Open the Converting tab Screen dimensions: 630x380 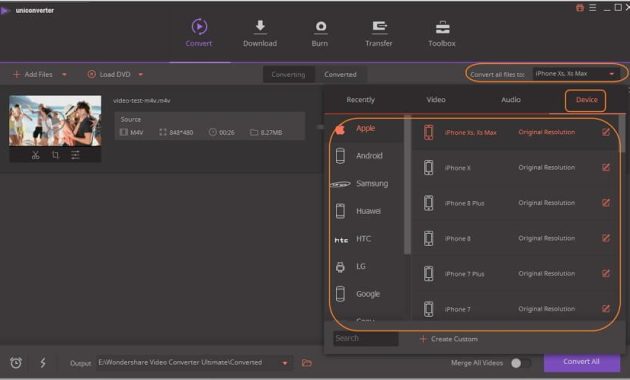pos(288,75)
